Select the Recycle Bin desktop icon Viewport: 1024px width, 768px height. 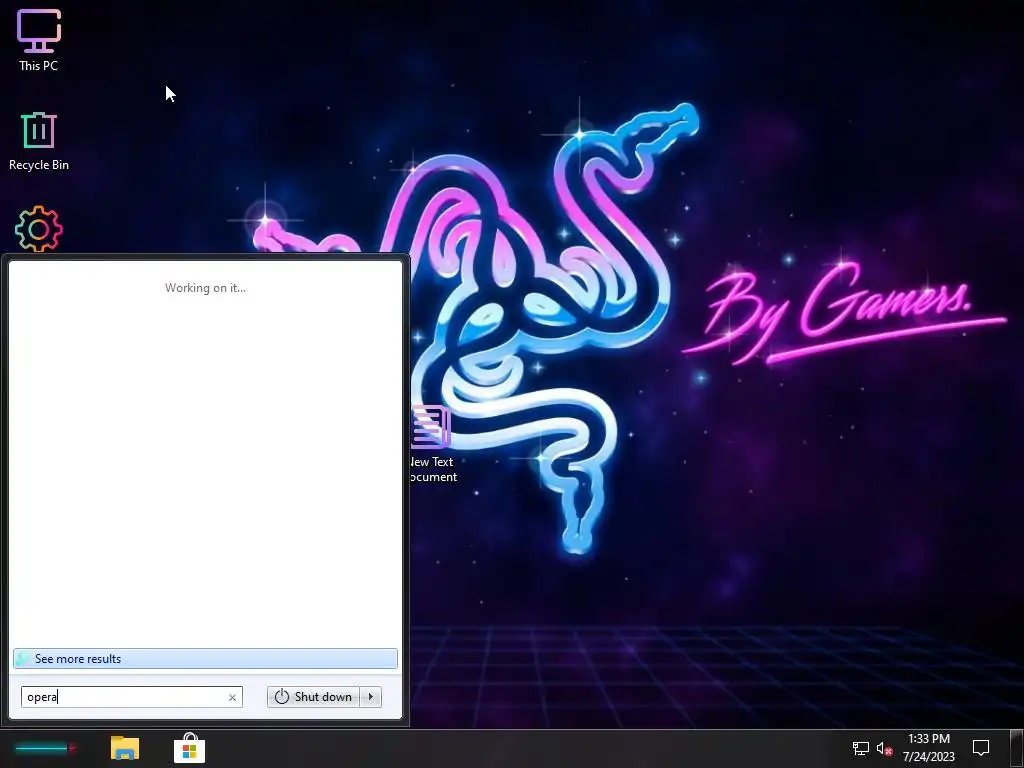point(39,141)
